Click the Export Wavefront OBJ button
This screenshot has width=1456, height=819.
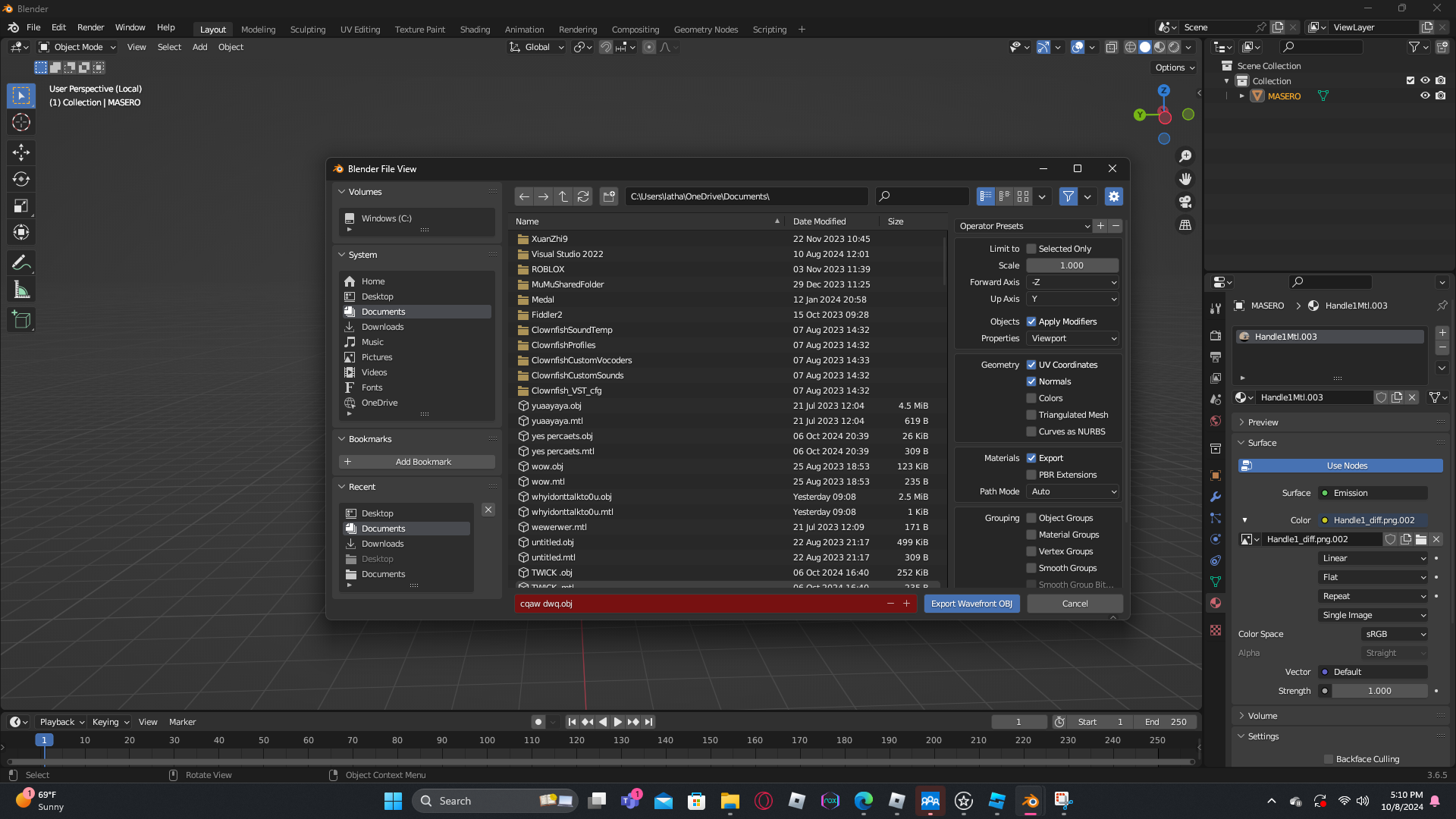[x=971, y=604]
